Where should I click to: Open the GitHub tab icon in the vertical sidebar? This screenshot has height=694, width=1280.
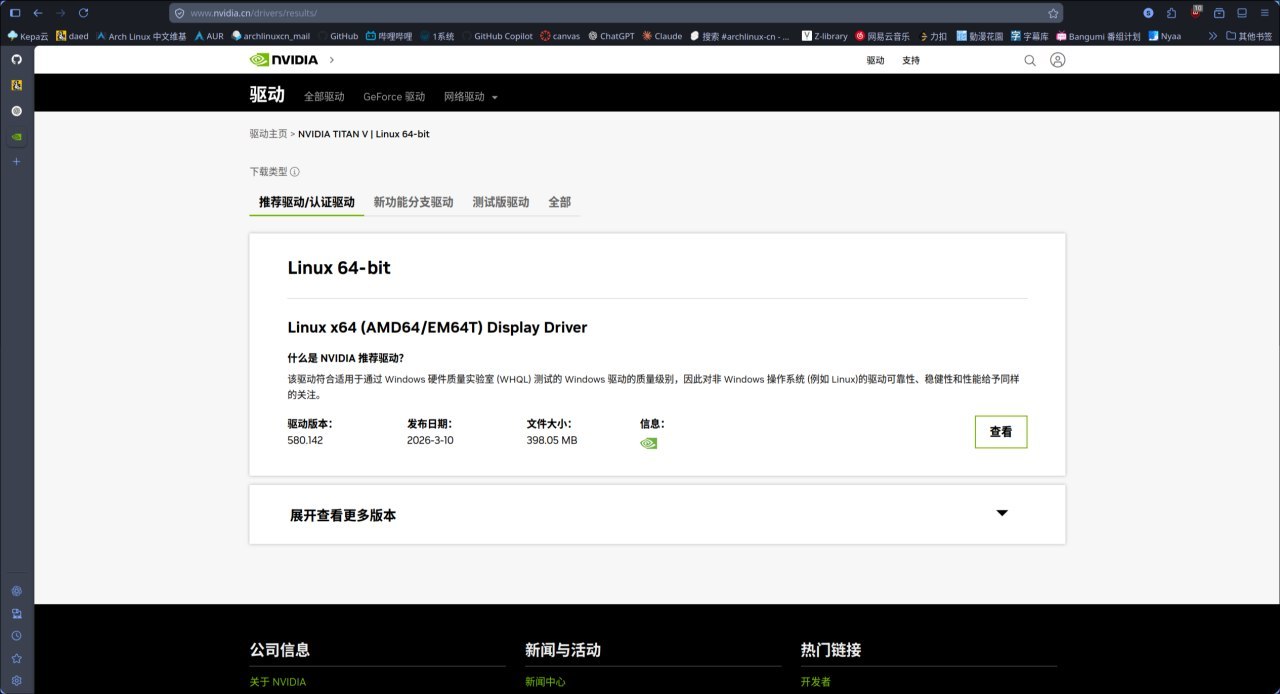click(16, 60)
